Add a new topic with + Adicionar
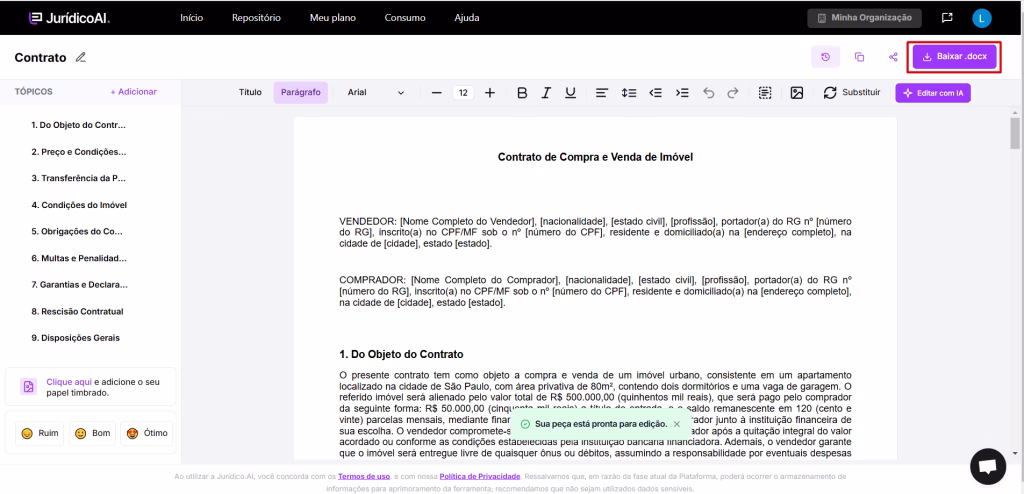This screenshot has height=494, width=1024. coord(133,92)
